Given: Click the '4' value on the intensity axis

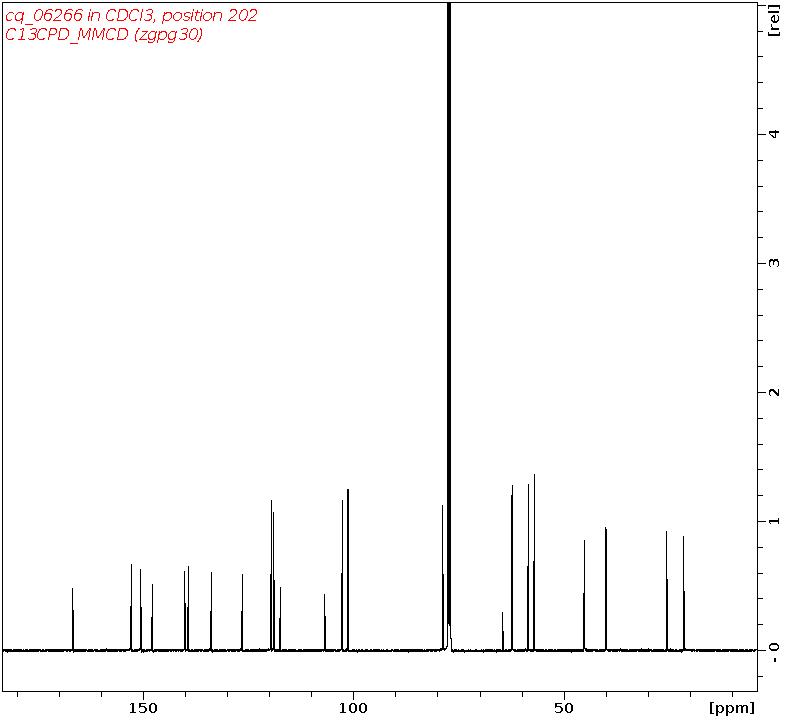Looking at the screenshot, I should (x=774, y=134).
